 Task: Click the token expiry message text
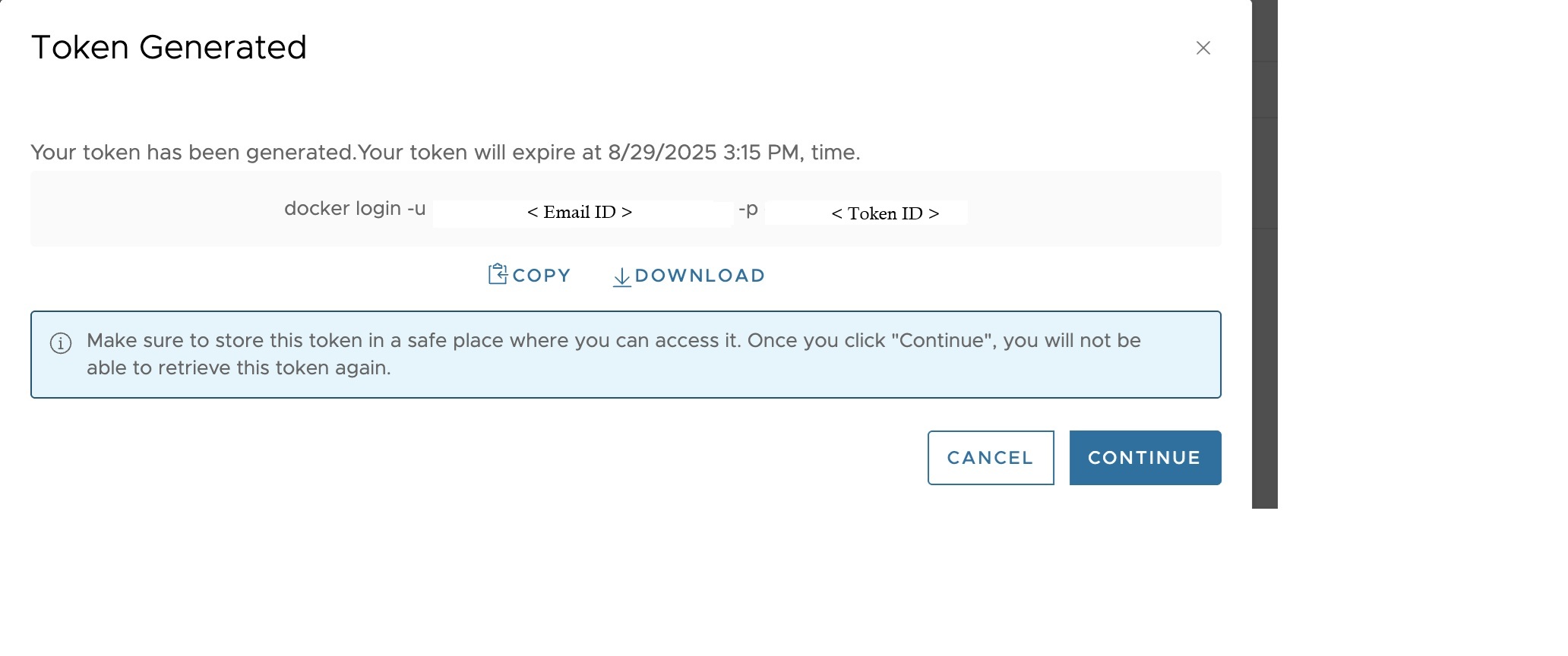point(444,153)
